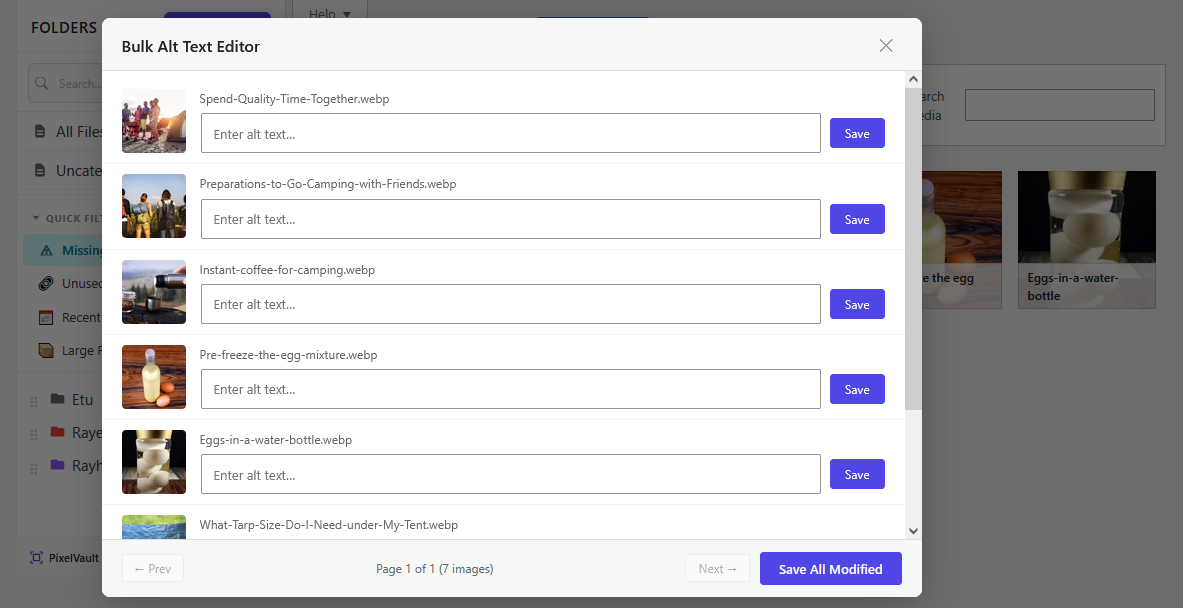1183x608 pixels.
Task: Click the Unused files paperclip icon
Action: 46,284
